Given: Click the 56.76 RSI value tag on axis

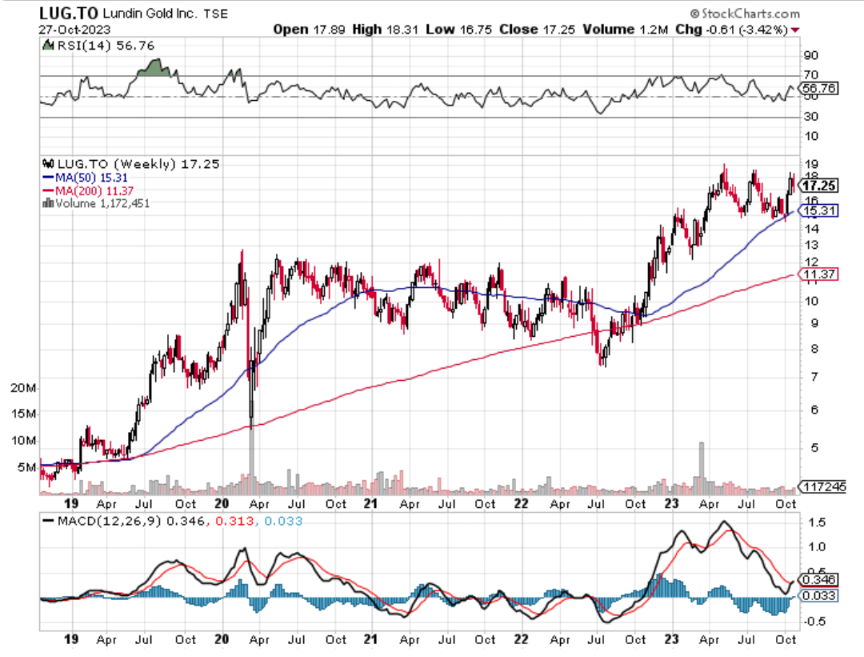Looking at the screenshot, I should click(x=819, y=88).
